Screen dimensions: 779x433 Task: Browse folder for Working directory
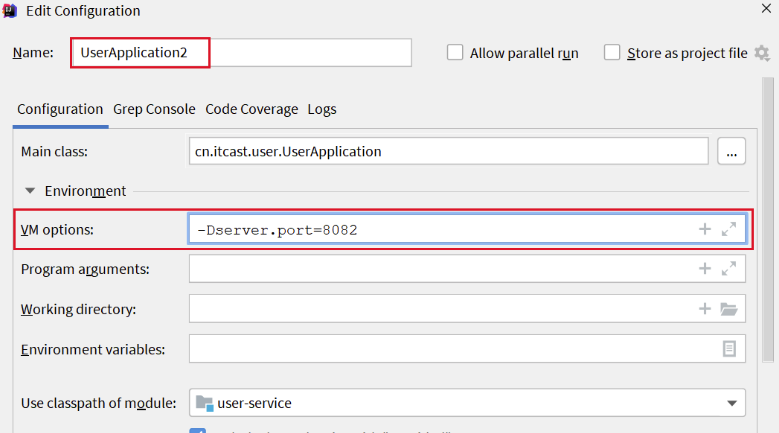(x=729, y=309)
